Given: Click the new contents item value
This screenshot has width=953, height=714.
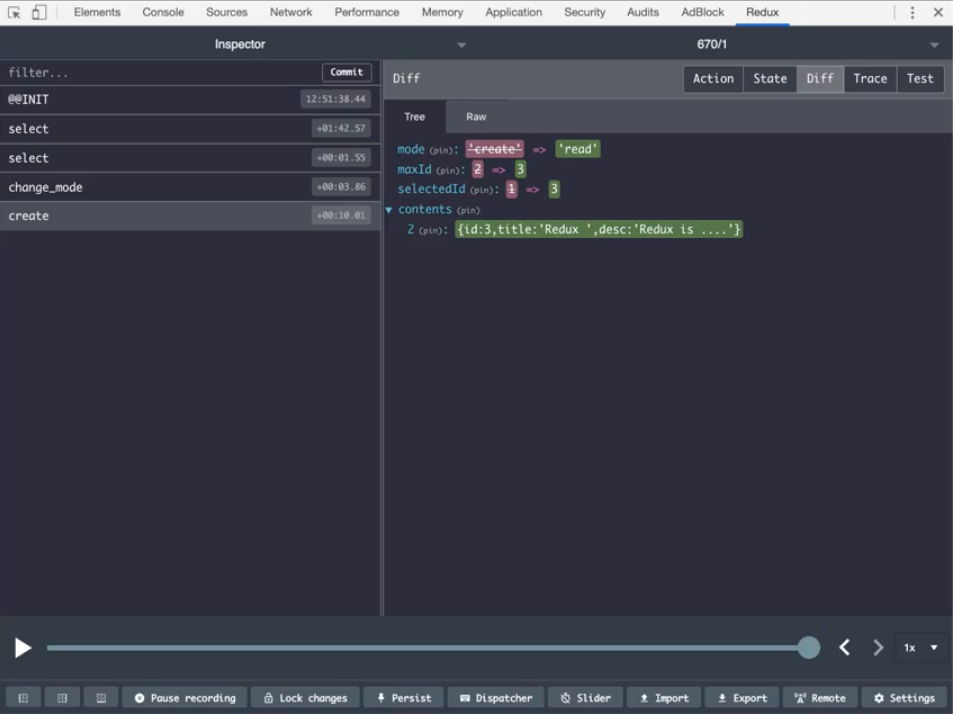Looking at the screenshot, I should (x=599, y=230).
